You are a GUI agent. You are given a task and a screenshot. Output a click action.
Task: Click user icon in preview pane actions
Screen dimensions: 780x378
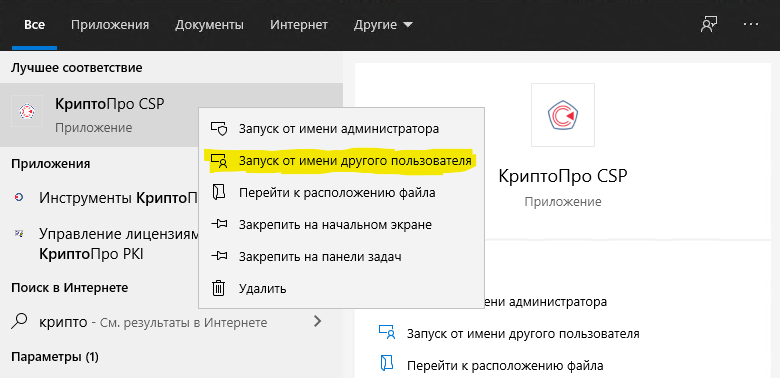tap(387, 333)
